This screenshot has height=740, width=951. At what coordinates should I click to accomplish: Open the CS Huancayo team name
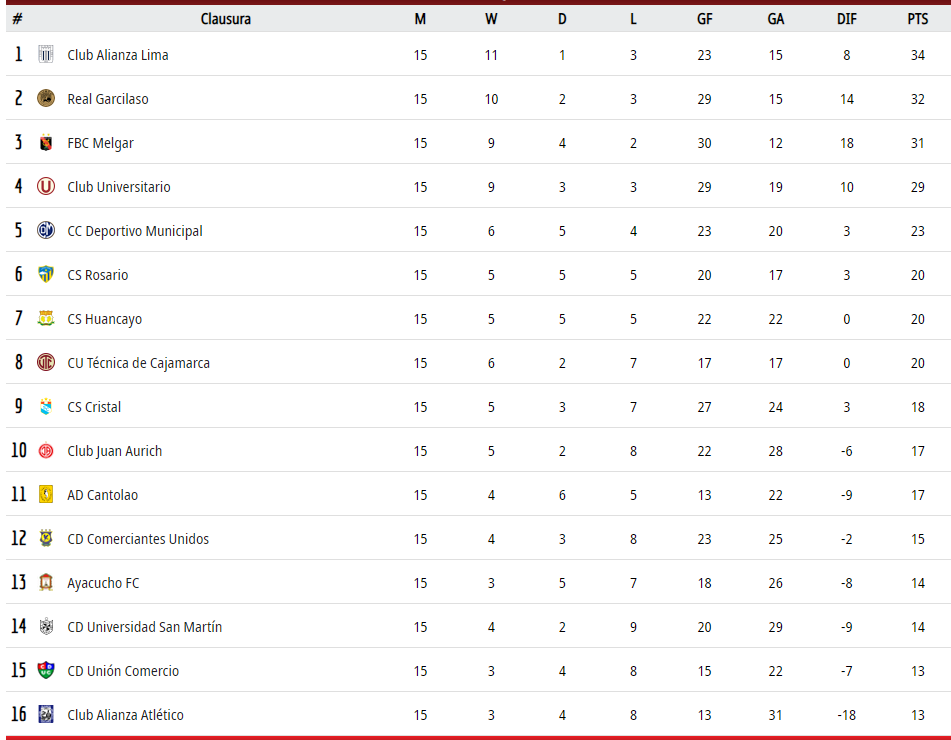[104, 319]
